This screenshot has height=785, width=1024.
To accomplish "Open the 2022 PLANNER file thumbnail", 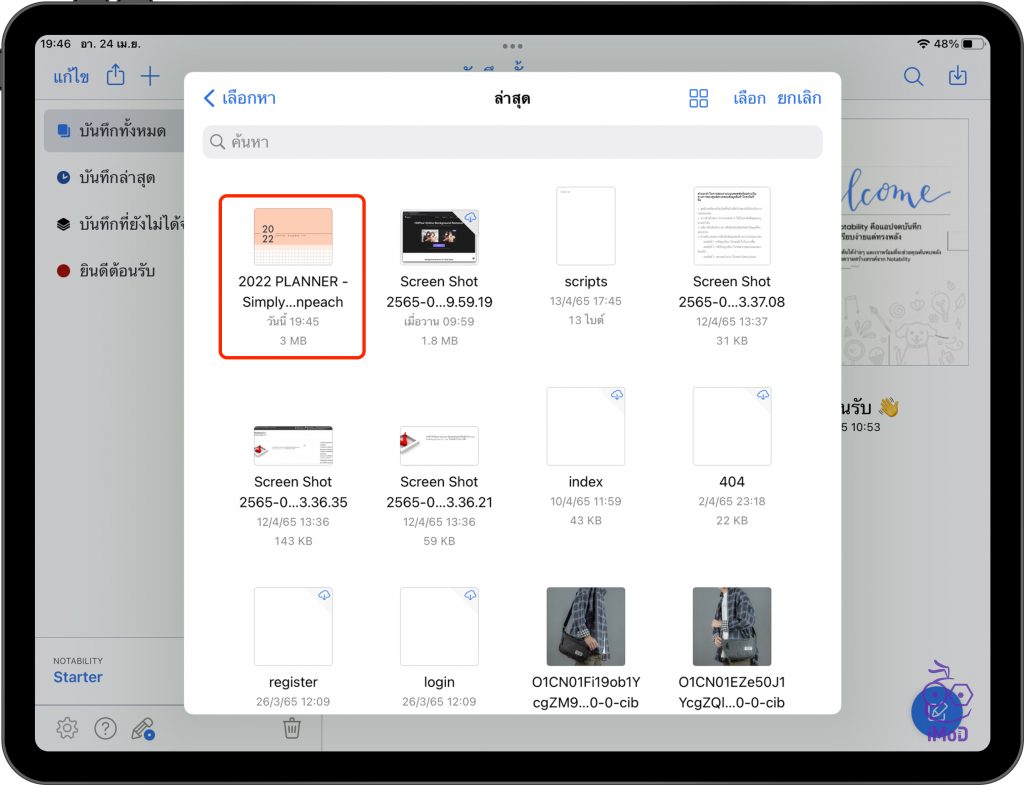I will pos(292,237).
